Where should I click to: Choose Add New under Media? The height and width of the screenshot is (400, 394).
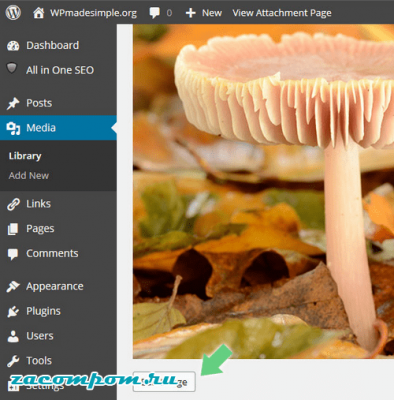29,175
